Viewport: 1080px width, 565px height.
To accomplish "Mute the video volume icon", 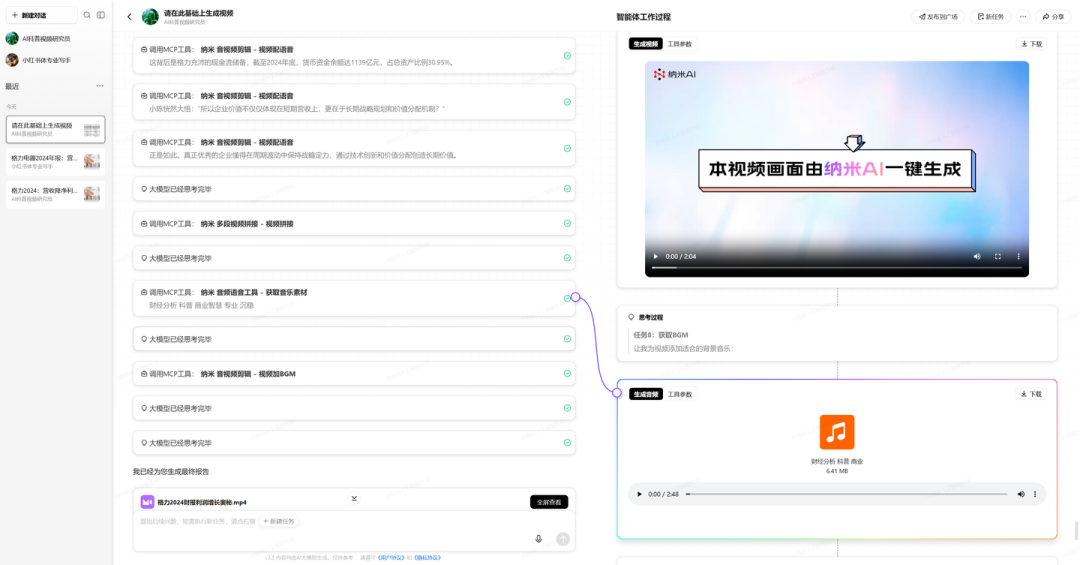I will tap(977, 256).
